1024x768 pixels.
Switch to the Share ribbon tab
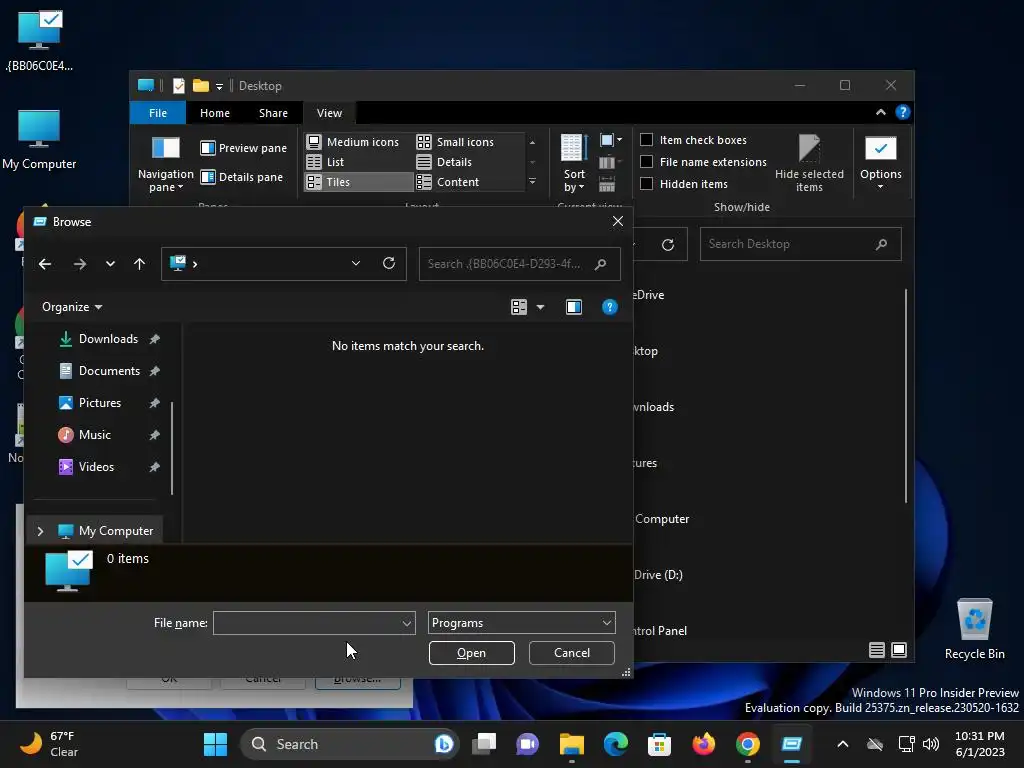(273, 113)
